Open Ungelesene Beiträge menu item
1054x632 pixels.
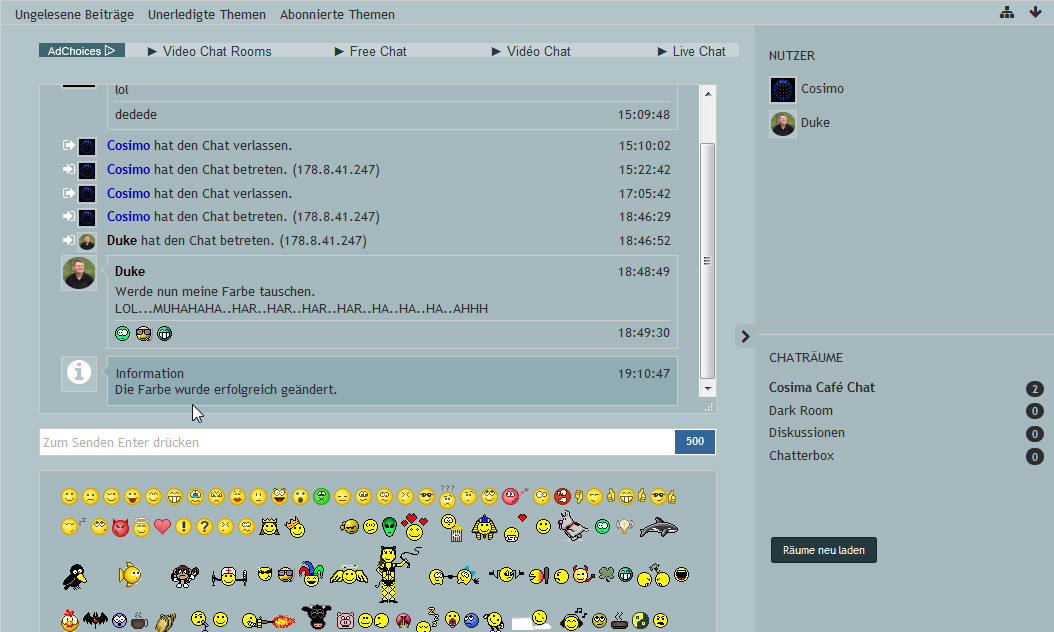click(74, 15)
